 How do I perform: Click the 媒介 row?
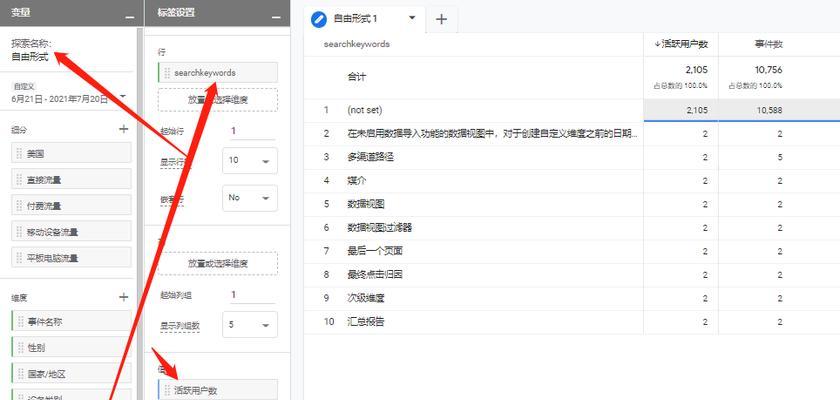pyautogui.click(x=572, y=180)
